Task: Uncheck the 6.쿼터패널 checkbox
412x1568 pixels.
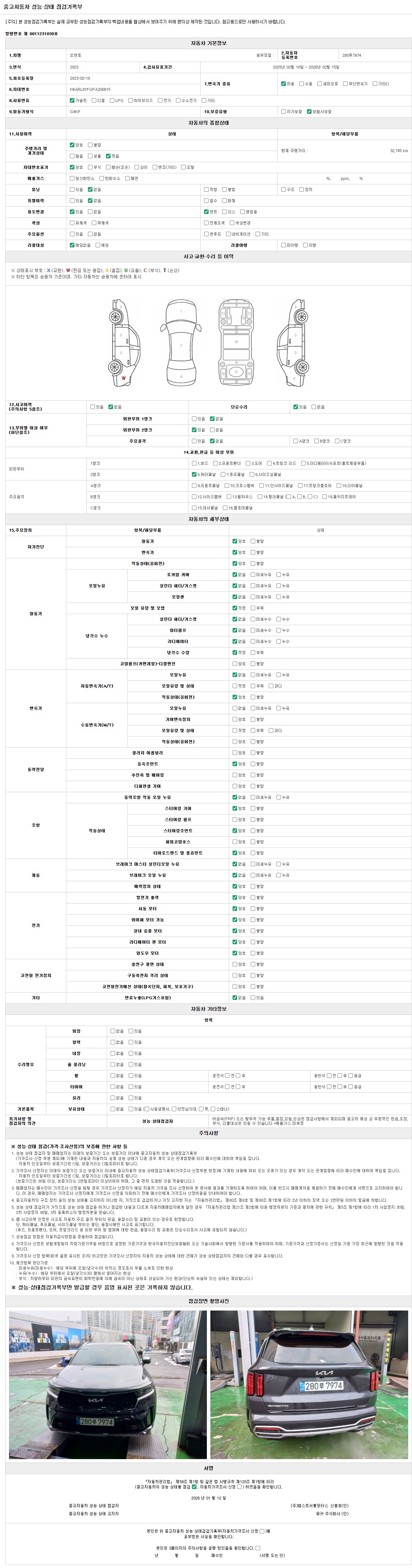Action: (194, 474)
